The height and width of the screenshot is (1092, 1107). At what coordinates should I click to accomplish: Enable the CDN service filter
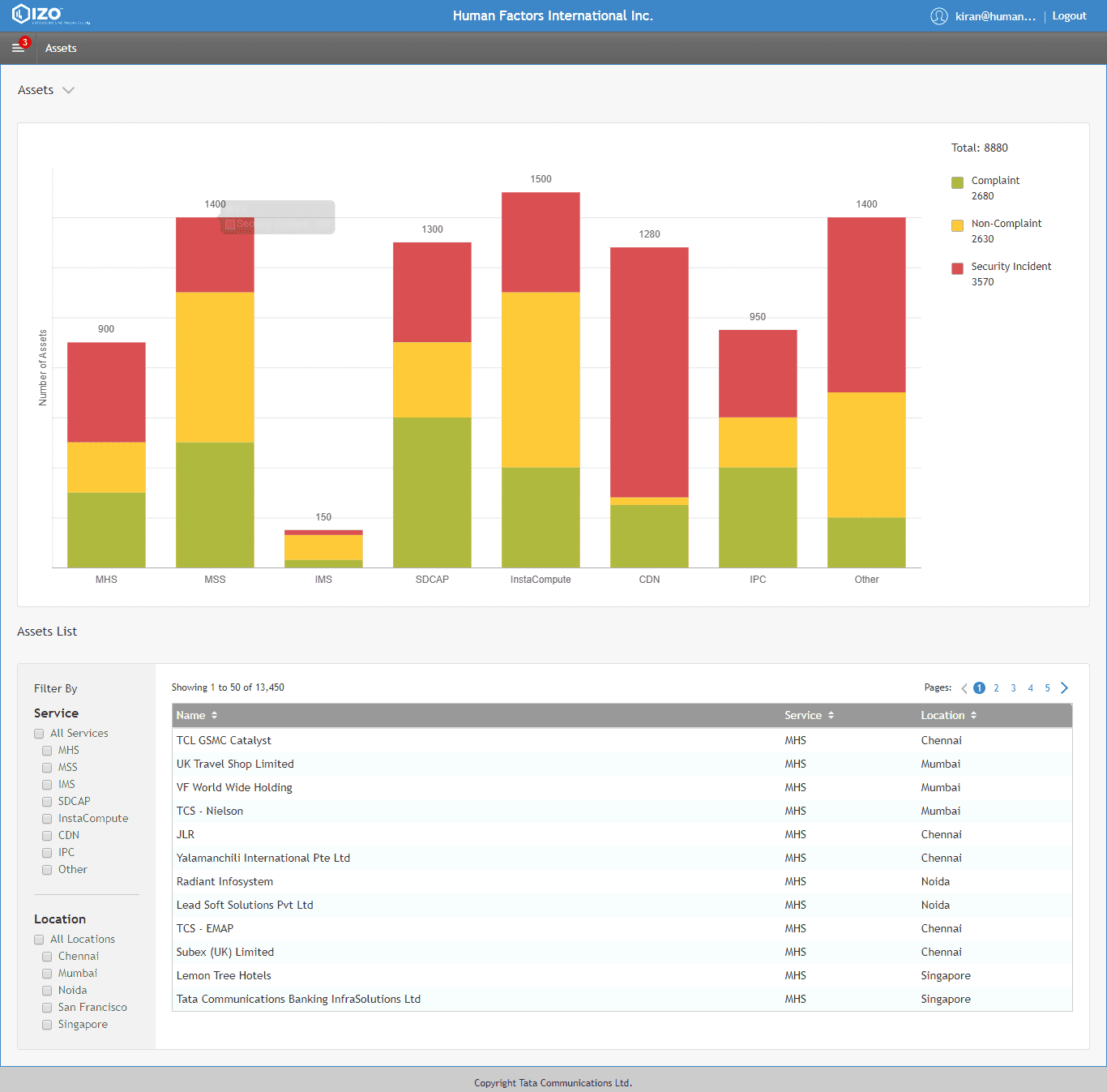pyautogui.click(x=47, y=836)
